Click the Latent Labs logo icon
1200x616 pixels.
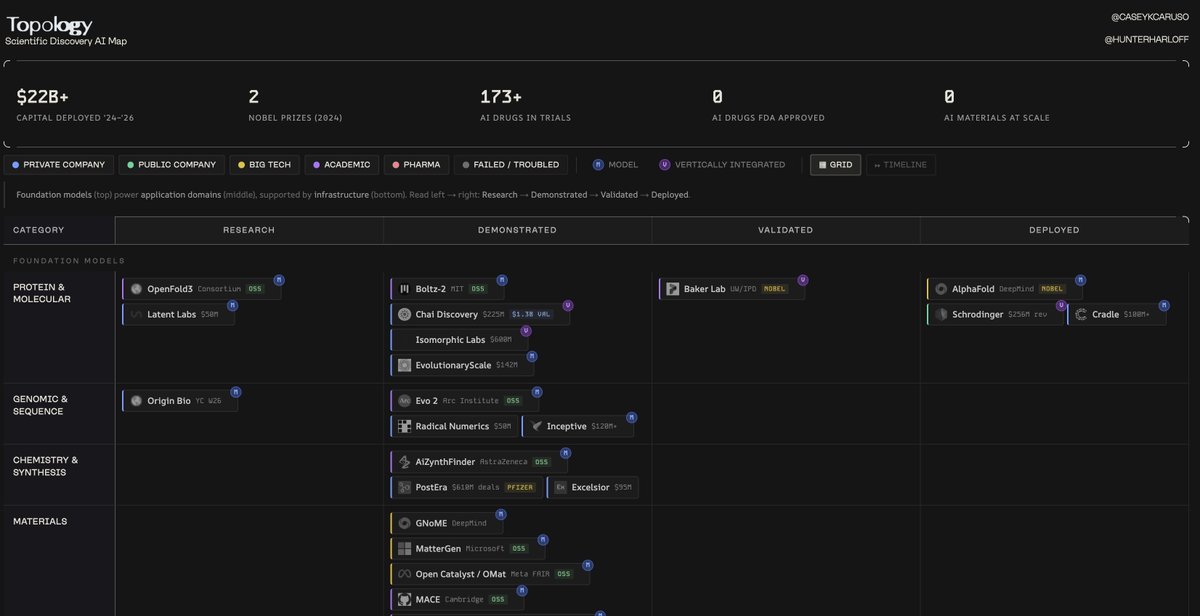[x=137, y=315]
